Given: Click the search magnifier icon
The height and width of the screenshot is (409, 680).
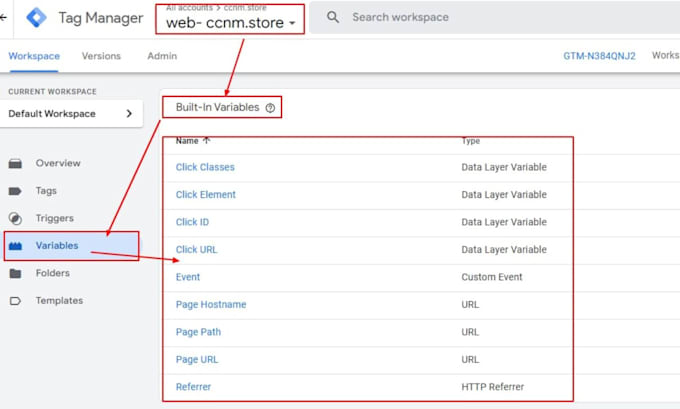Looking at the screenshot, I should [333, 17].
